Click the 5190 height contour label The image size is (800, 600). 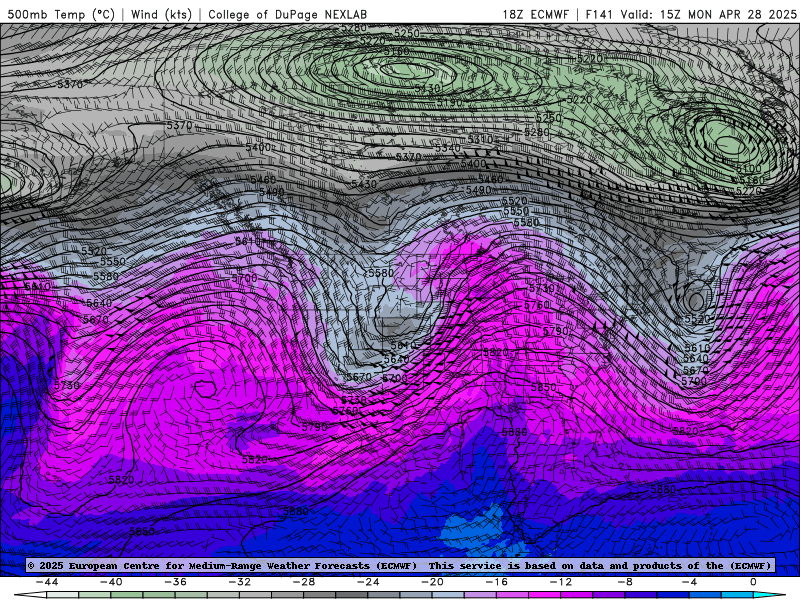449,103
